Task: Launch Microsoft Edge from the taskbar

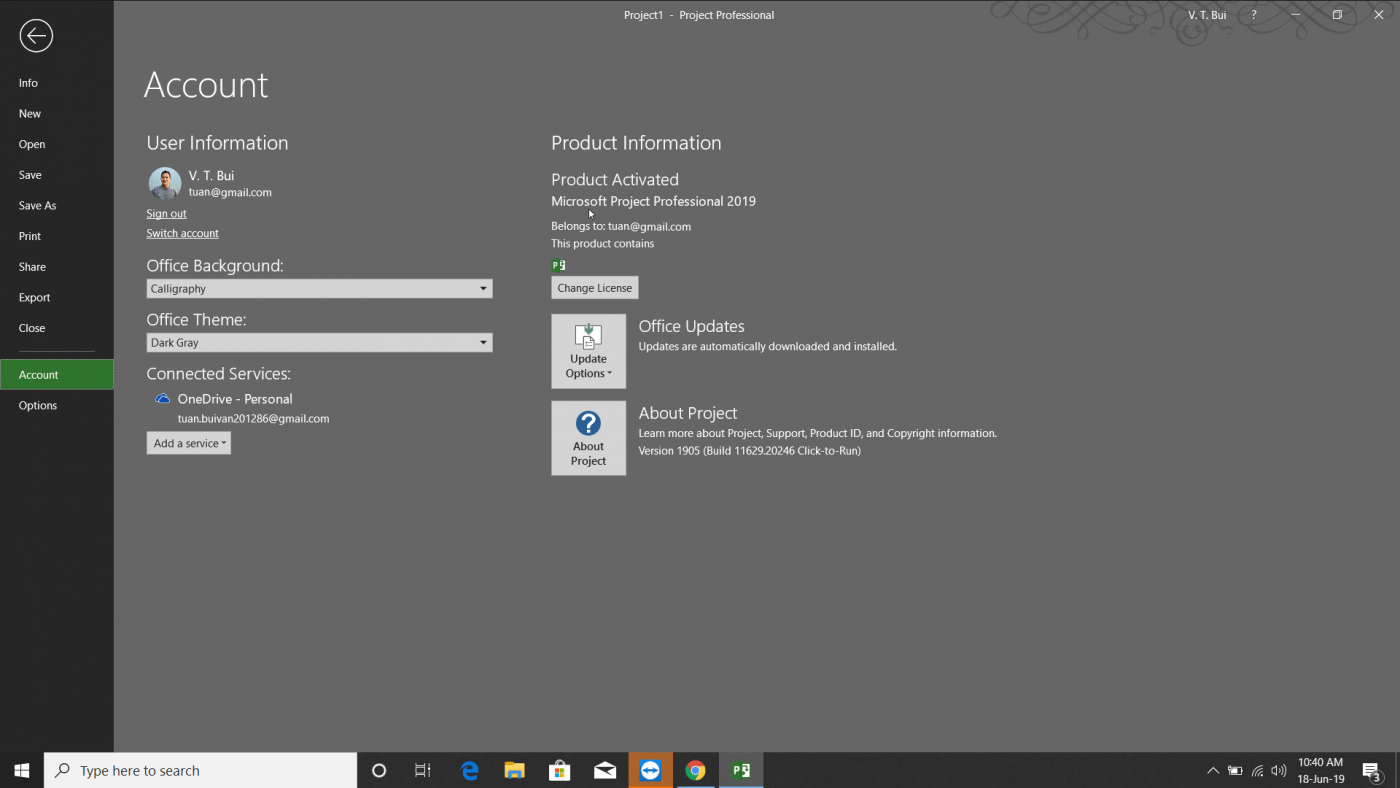Action: tap(469, 770)
